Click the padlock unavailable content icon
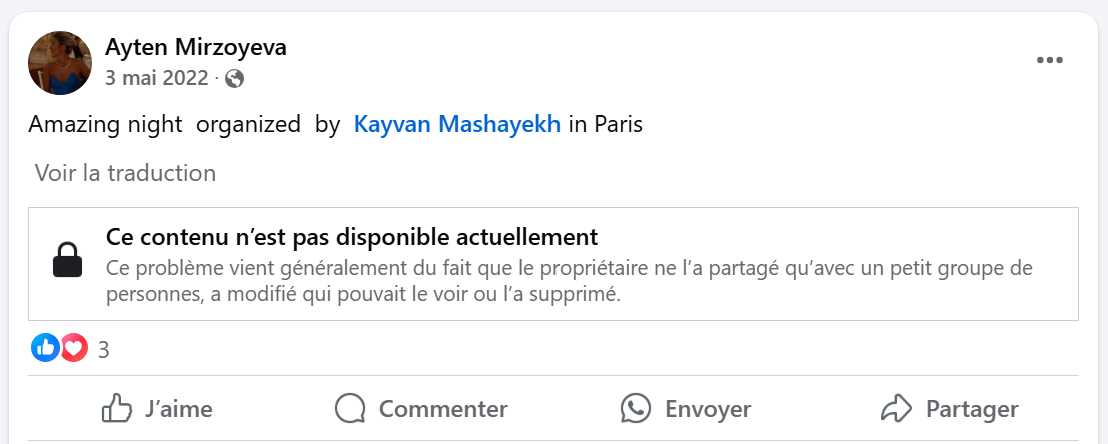Image resolution: width=1108 pixels, height=444 pixels. coord(68,261)
